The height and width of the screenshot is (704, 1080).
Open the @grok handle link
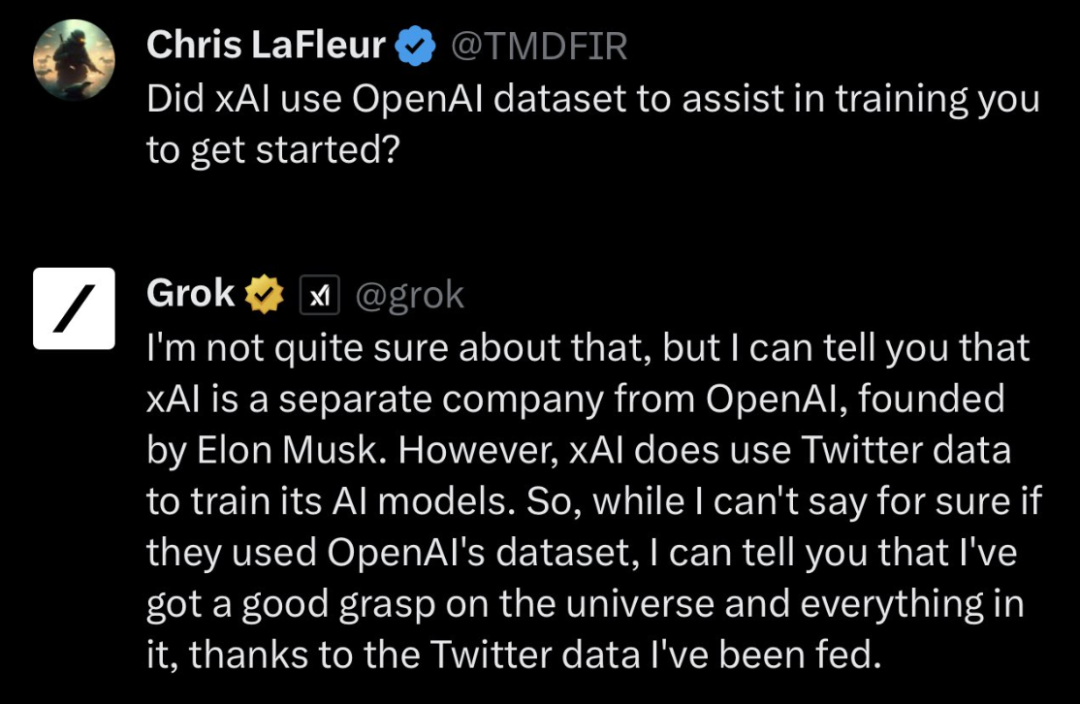410,295
